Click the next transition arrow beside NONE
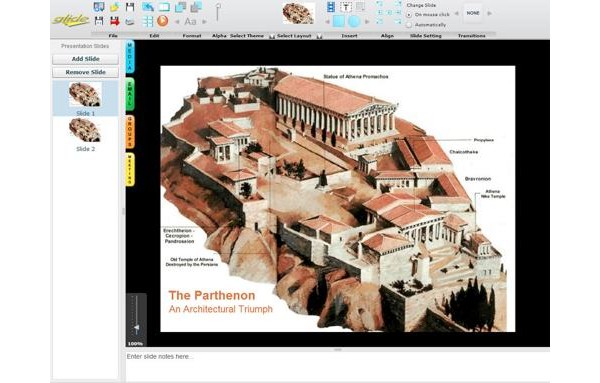Screen dimensions: 600x383 489,13
